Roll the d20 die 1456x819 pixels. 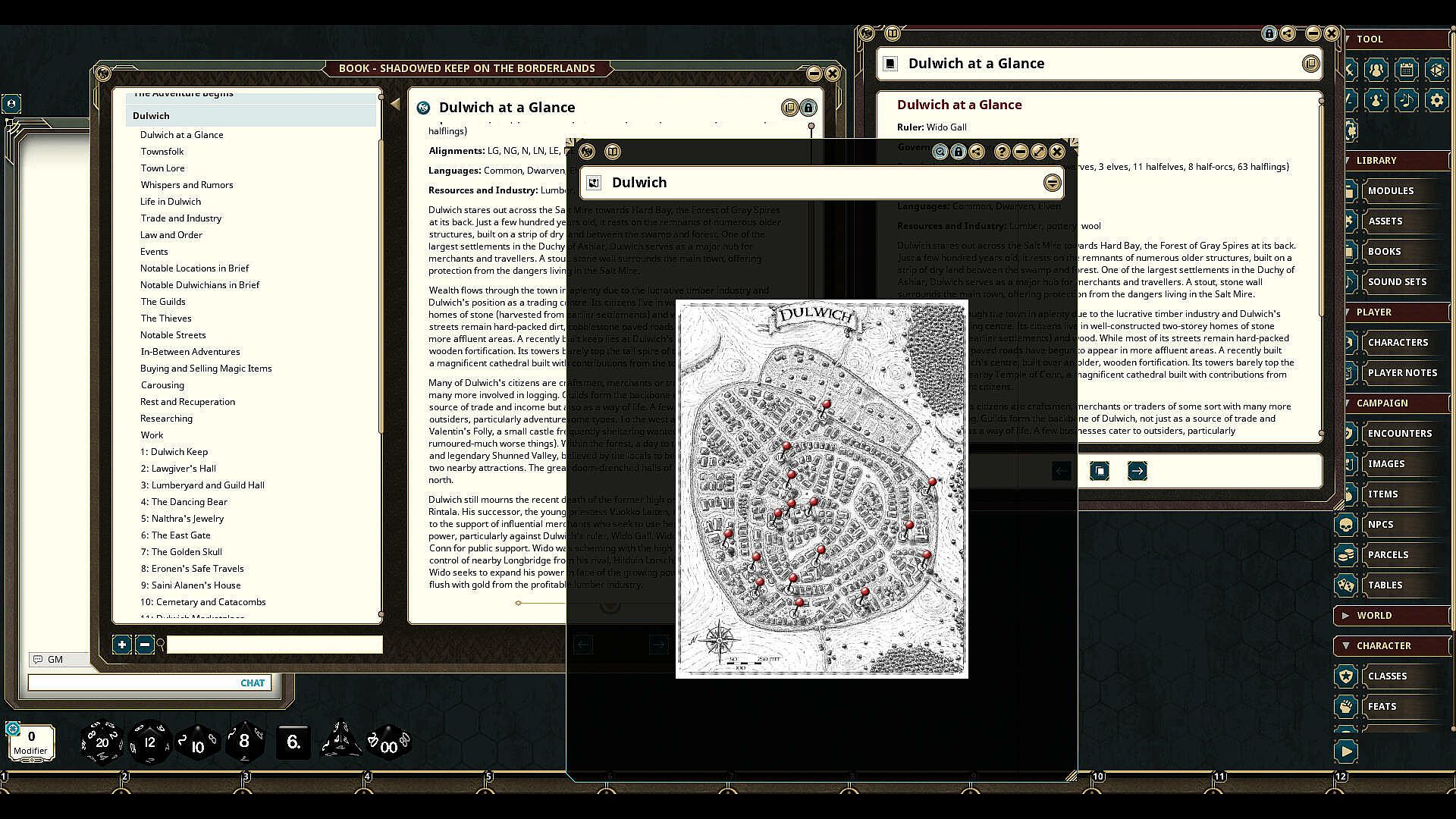(x=102, y=742)
